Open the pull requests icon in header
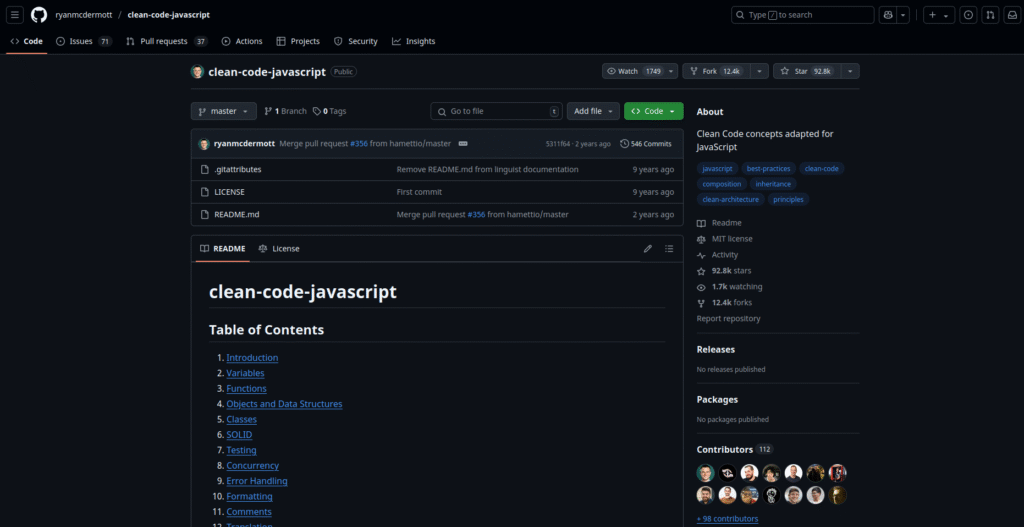 pyautogui.click(x=990, y=15)
